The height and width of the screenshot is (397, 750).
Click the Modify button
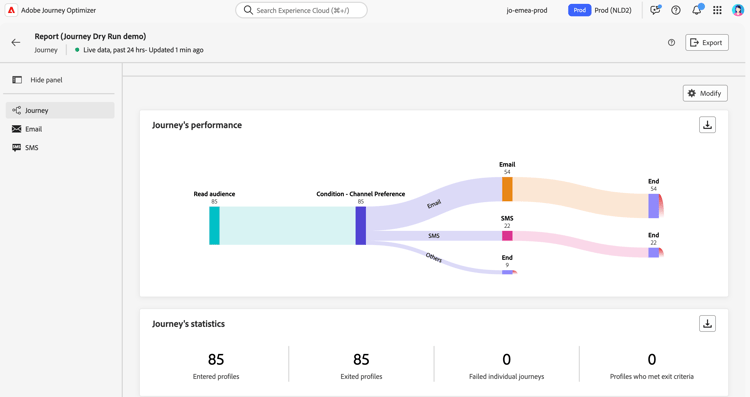tap(705, 93)
